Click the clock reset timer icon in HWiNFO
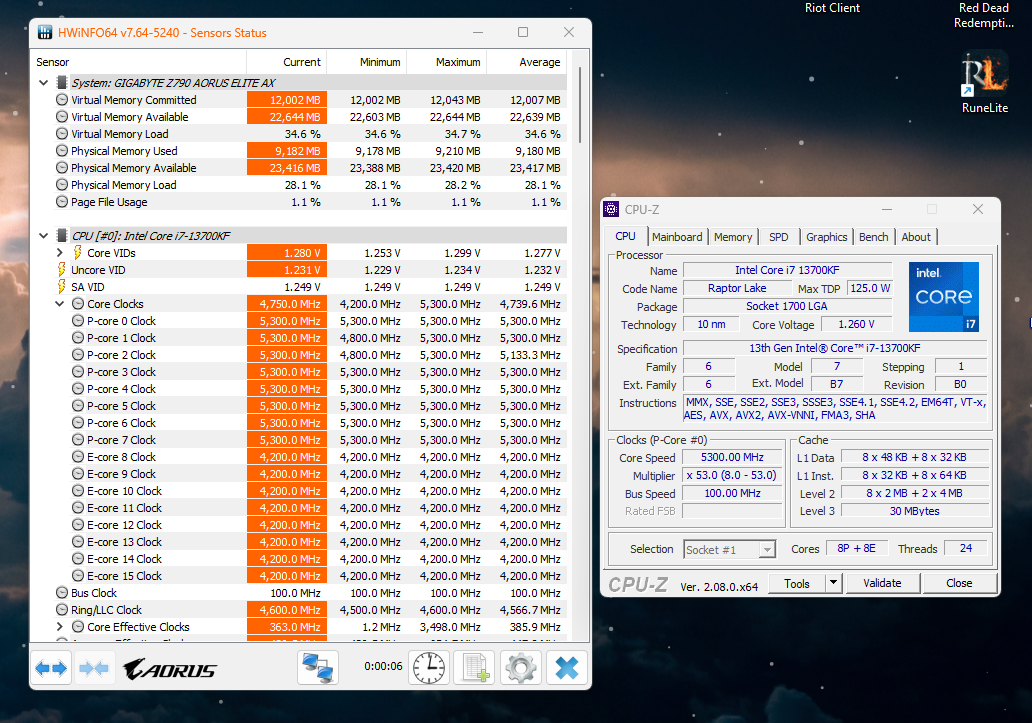1032x723 pixels. click(x=428, y=668)
